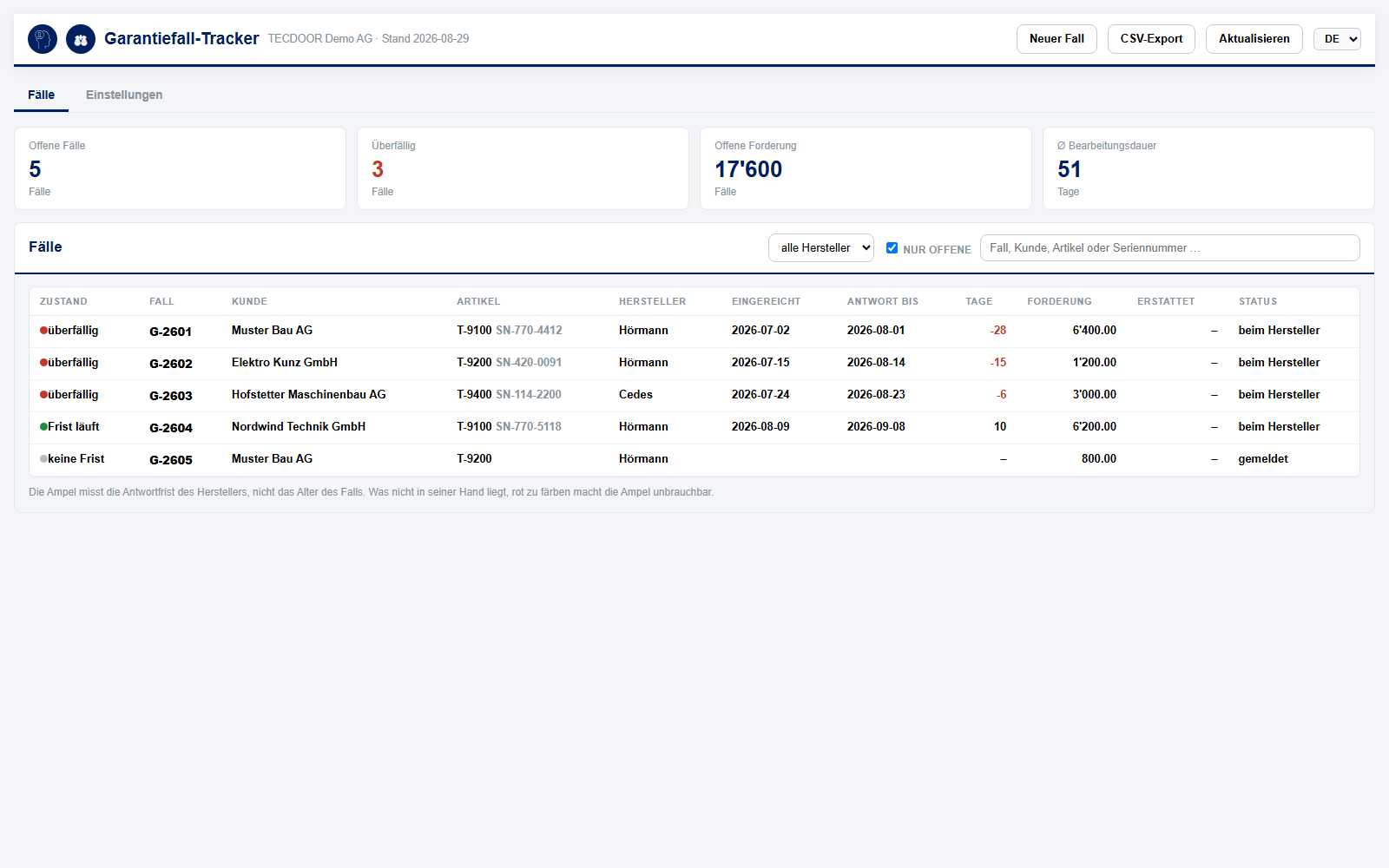Click serial number SN-770-4412
This screenshot has height=868, width=1389.
[529, 331]
